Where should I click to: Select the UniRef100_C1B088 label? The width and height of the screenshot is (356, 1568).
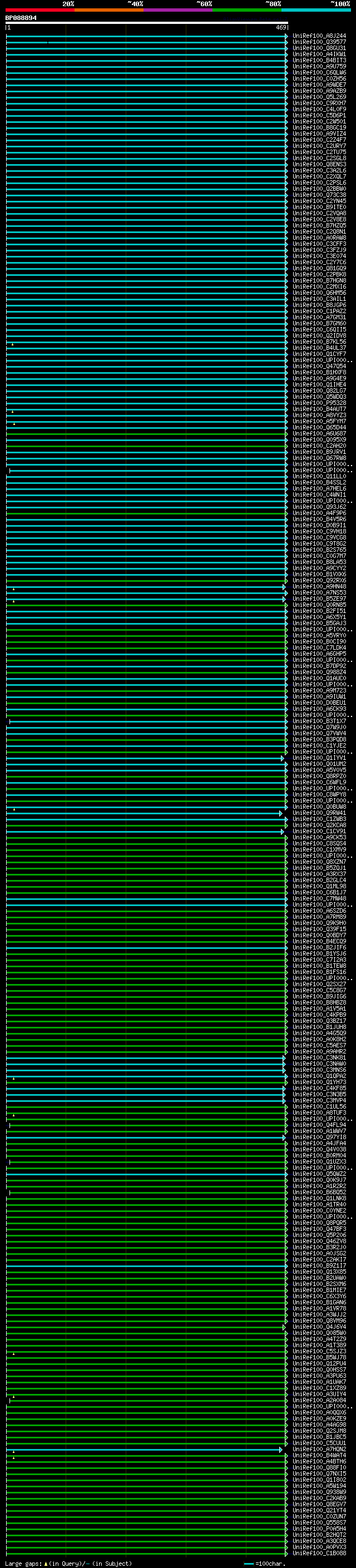click(319, 1554)
